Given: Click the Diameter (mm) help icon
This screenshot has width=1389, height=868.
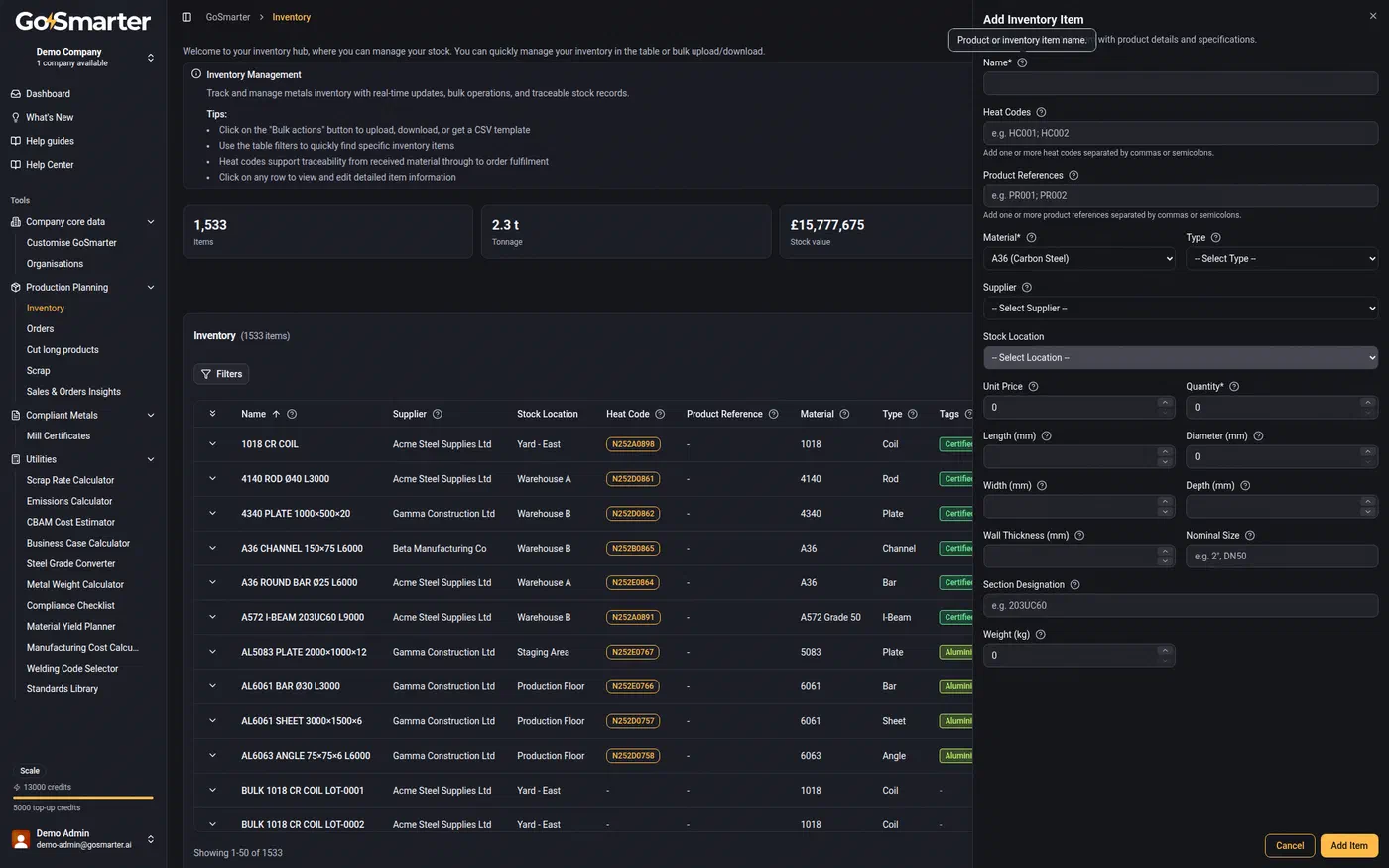Looking at the screenshot, I should point(1258,435).
